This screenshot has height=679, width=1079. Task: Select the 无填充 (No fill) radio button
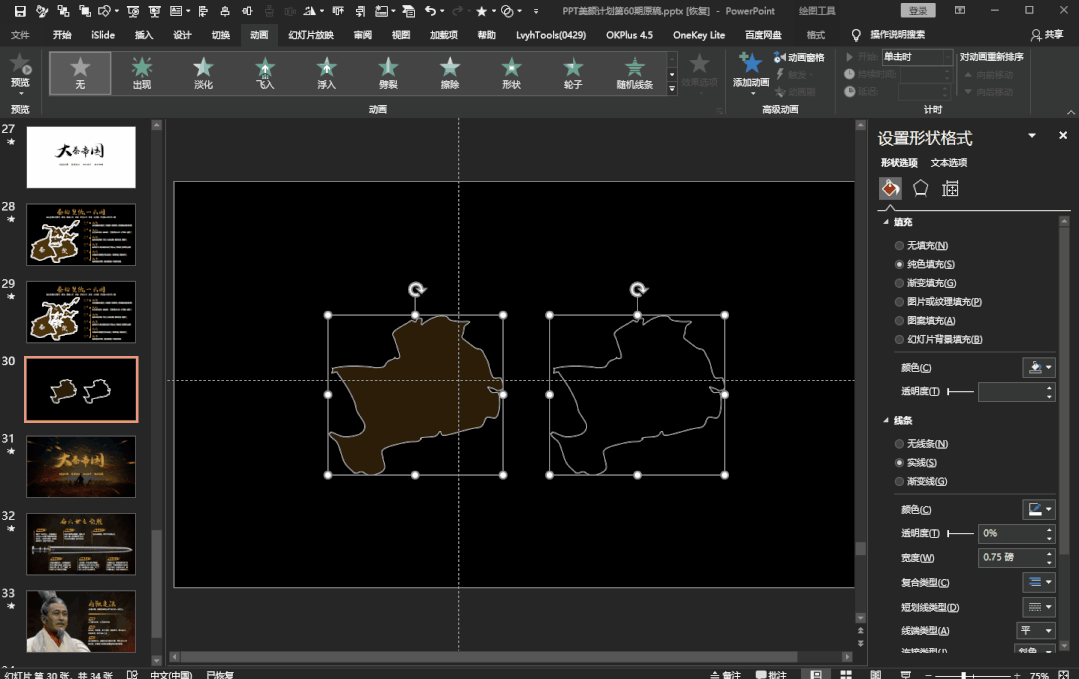click(x=900, y=246)
